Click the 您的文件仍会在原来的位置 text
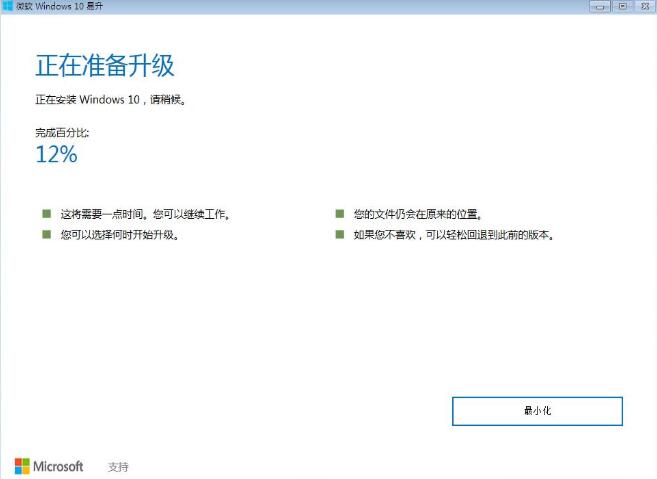657x479 pixels. (418, 214)
